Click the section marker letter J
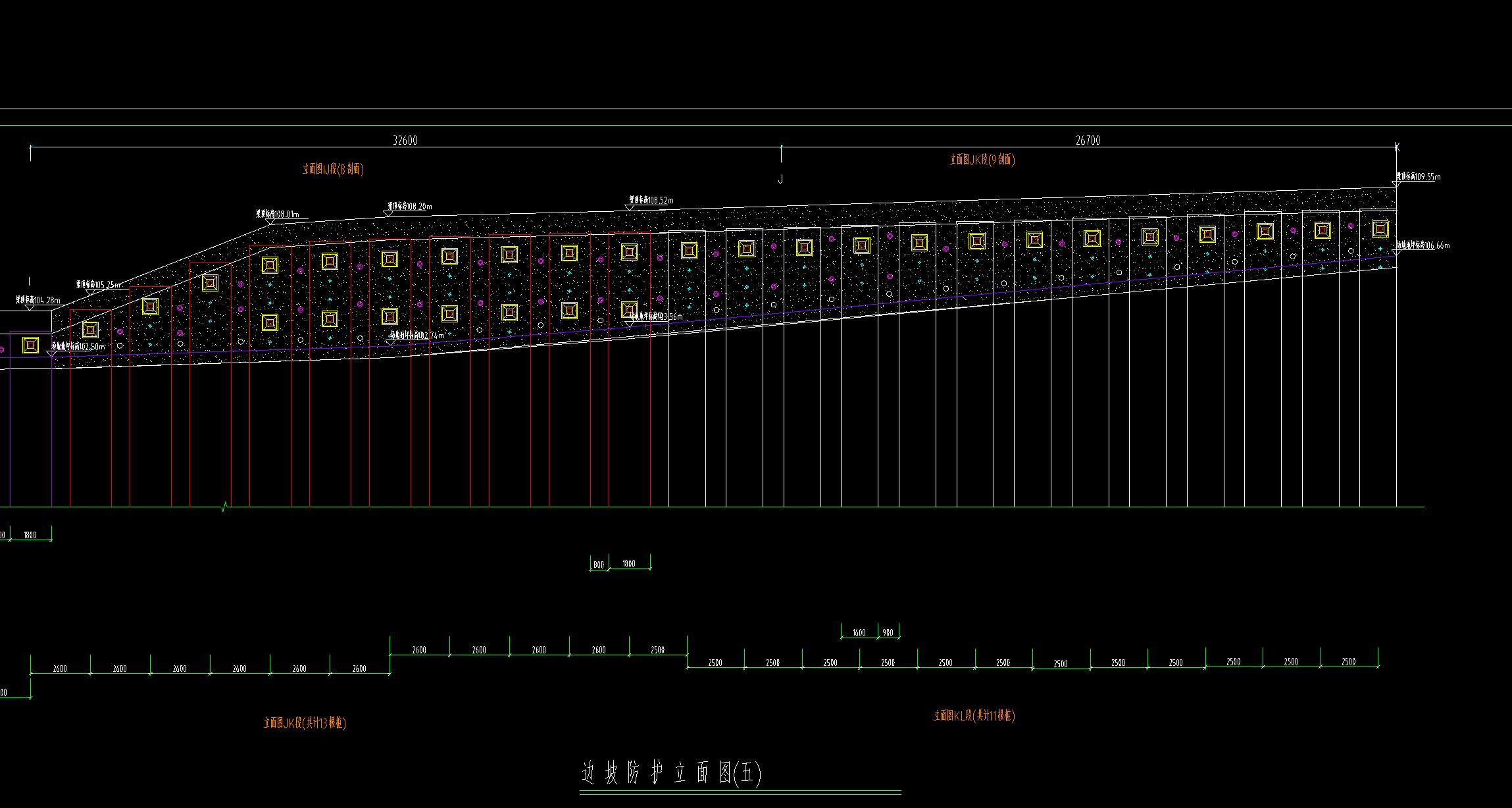This screenshot has height=808, width=1512. tap(780, 179)
